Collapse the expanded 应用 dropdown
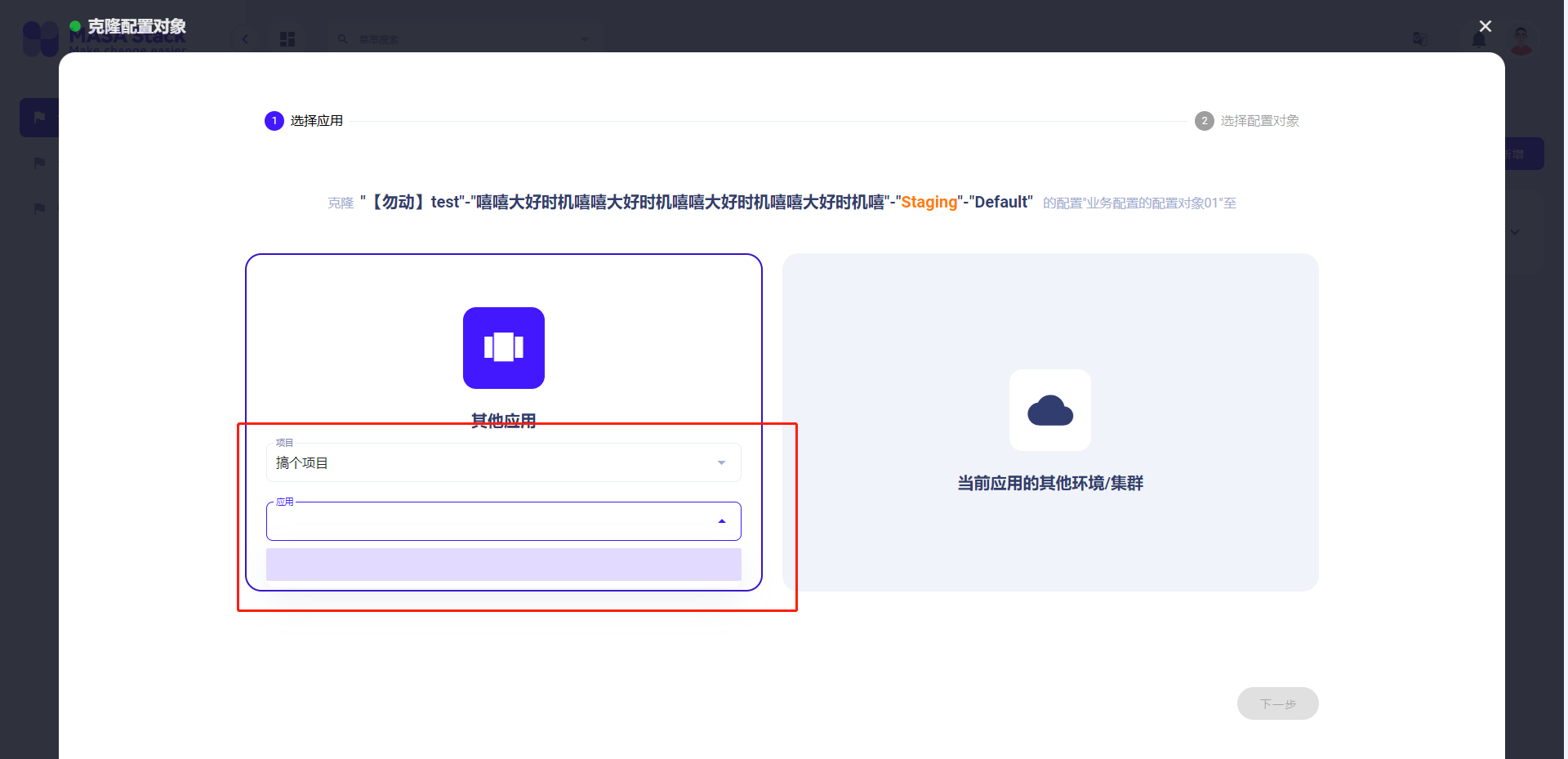Viewport: 1568px width, 759px height. pos(722,520)
